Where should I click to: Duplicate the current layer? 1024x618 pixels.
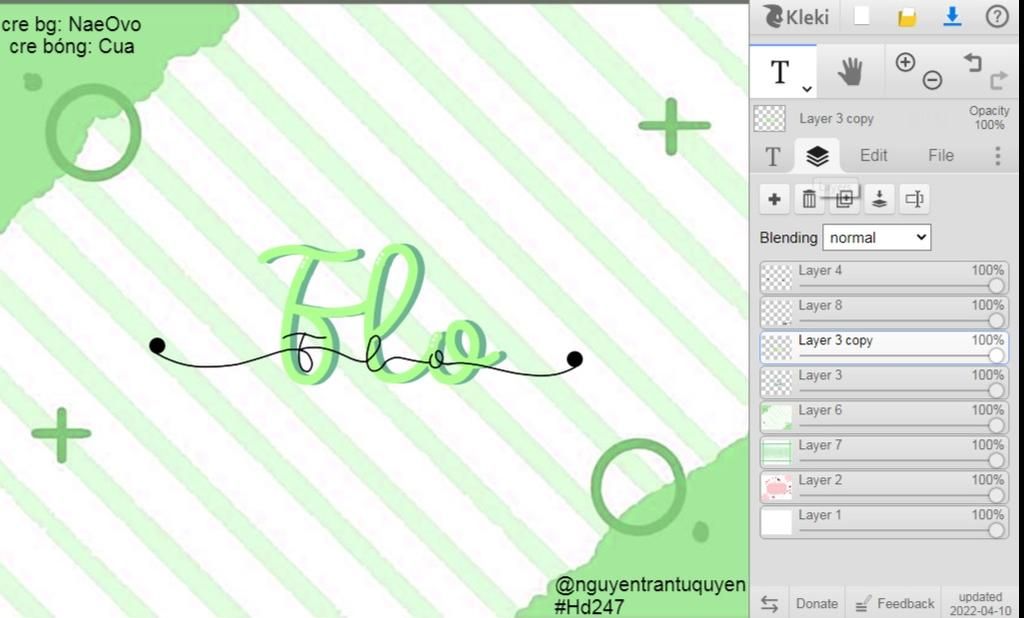(x=844, y=199)
